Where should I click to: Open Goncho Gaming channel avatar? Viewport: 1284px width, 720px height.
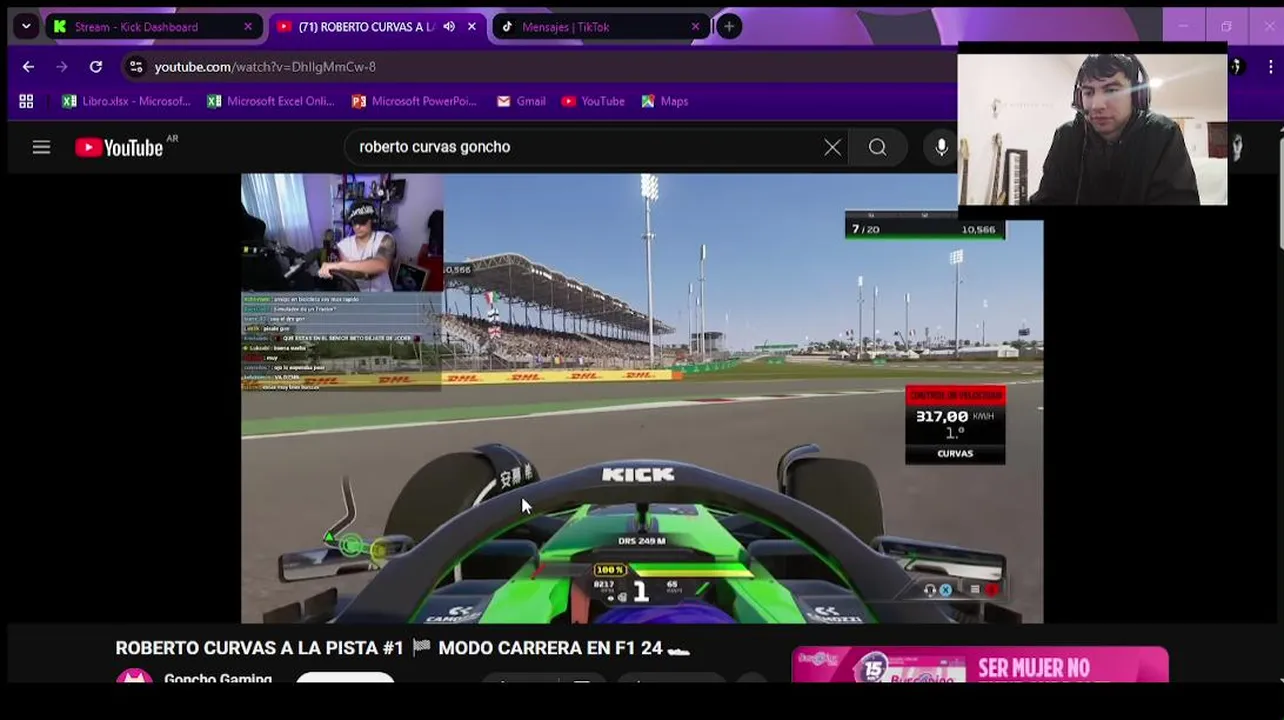pyautogui.click(x=134, y=678)
